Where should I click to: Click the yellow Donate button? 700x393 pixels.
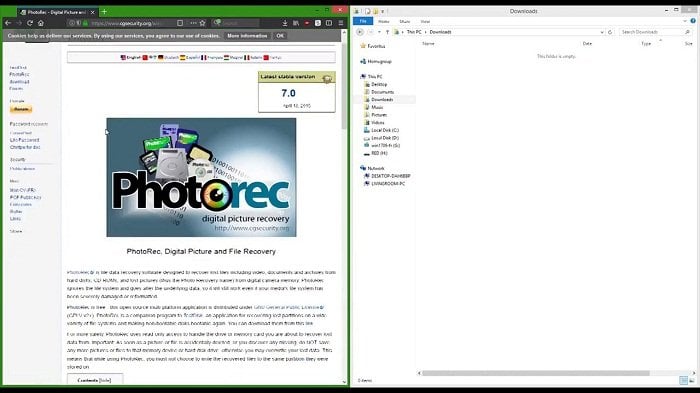[x=21, y=109]
